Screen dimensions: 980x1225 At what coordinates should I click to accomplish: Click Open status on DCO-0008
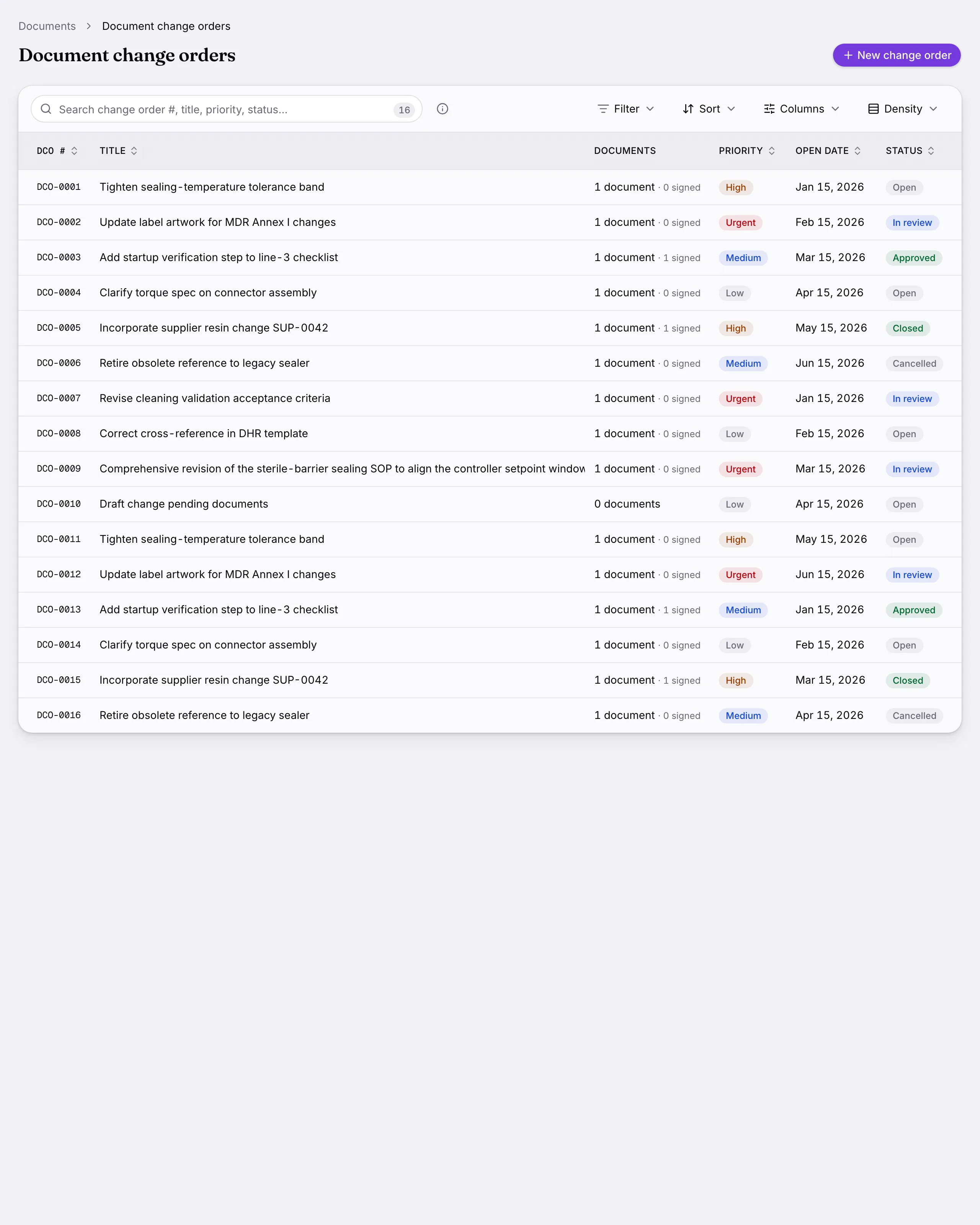tap(904, 433)
